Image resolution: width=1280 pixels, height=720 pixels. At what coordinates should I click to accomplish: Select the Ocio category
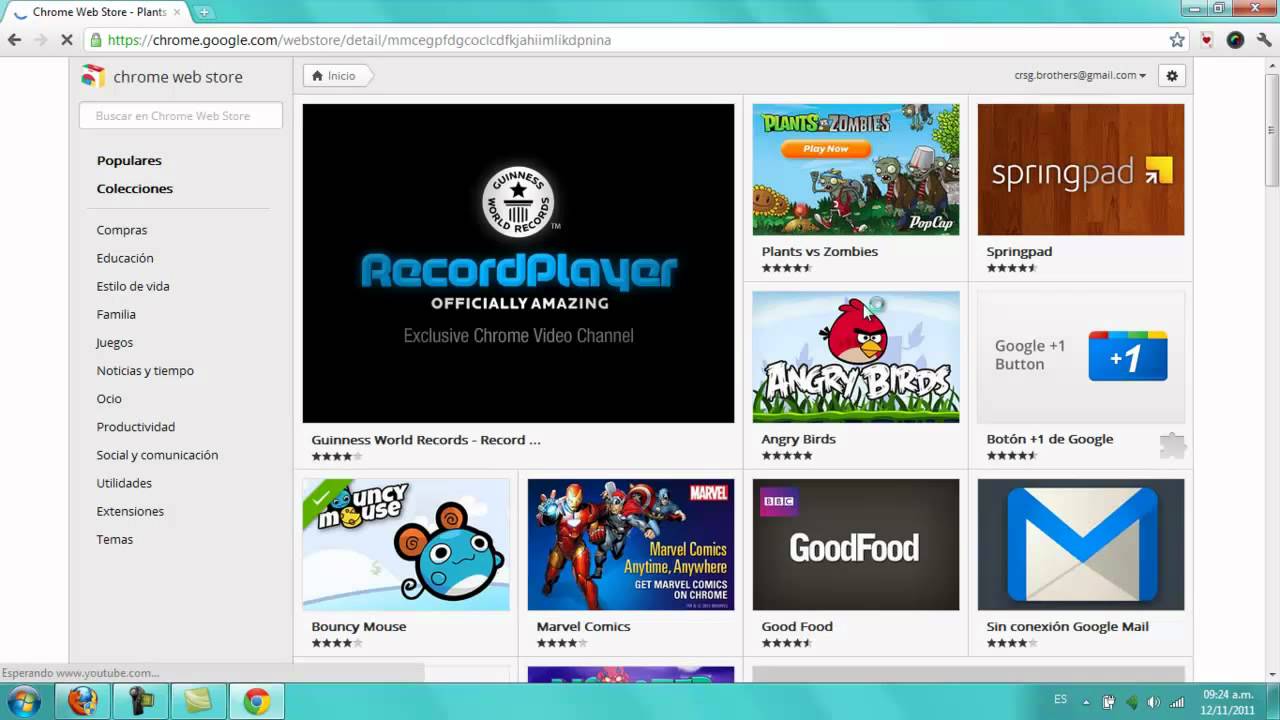[109, 399]
